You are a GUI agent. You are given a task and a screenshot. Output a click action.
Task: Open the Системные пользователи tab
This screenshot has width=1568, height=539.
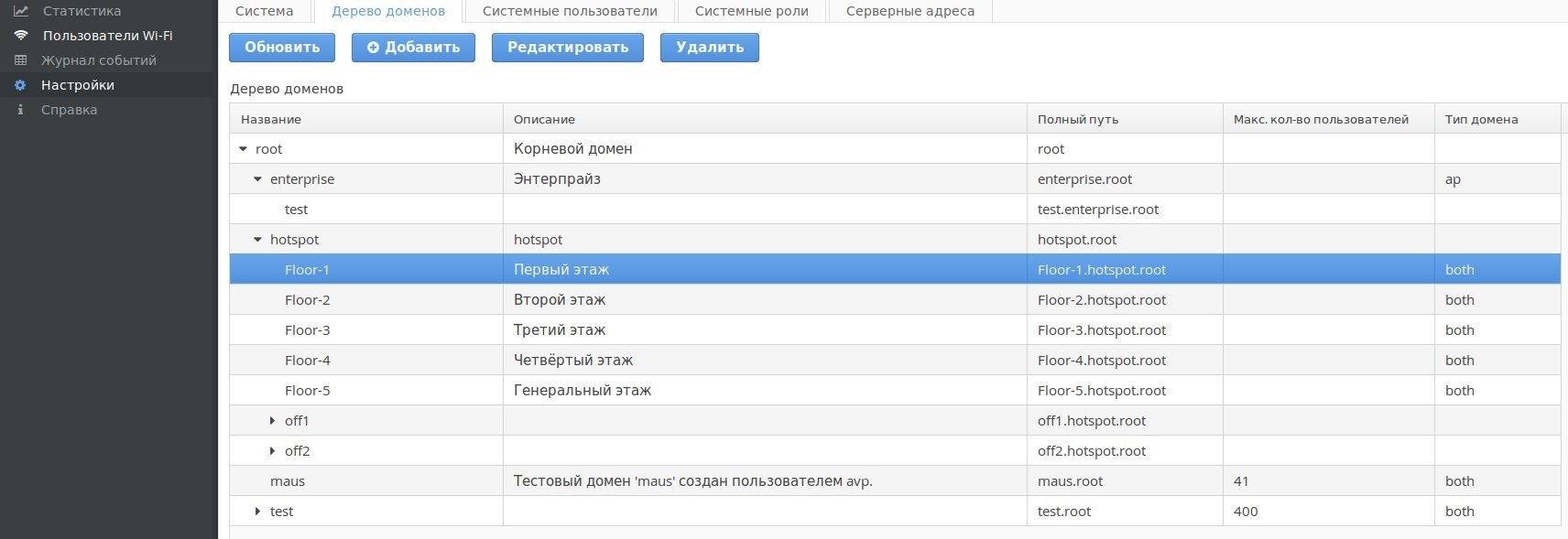(570, 11)
